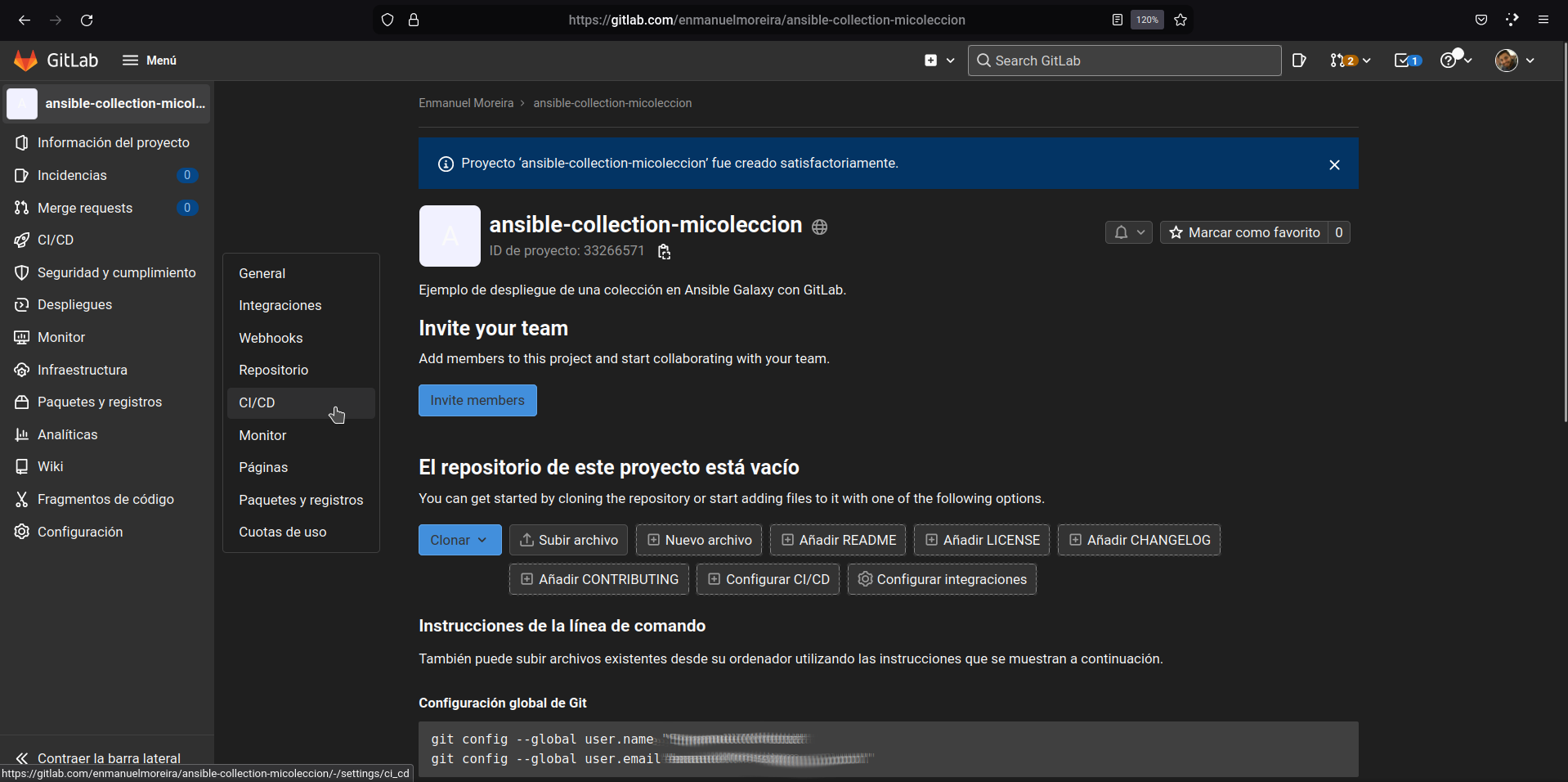The image size is (1568, 782).
Task: Open Merge requests in the sidebar
Action: 106,208
